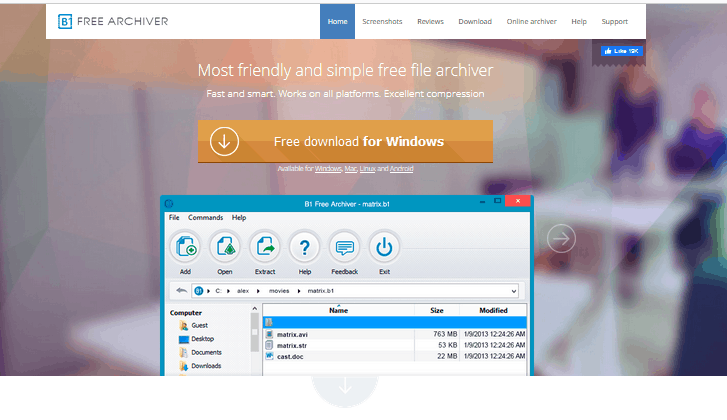Screen dimensions: 727x420
Task: Click the Open archive toolbar icon
Action: [225, 246]
